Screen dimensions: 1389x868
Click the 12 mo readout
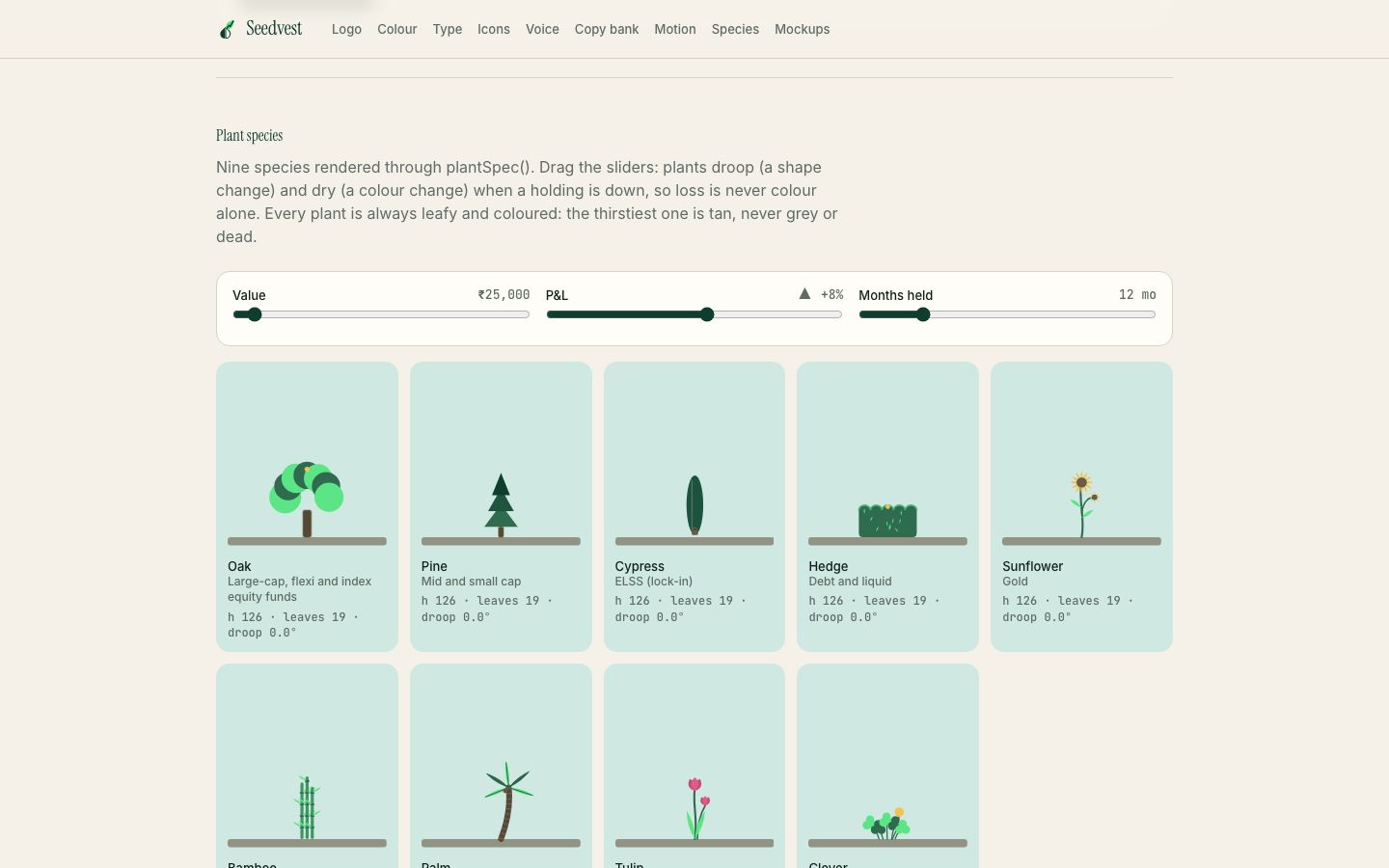[x=1137, y=295]
